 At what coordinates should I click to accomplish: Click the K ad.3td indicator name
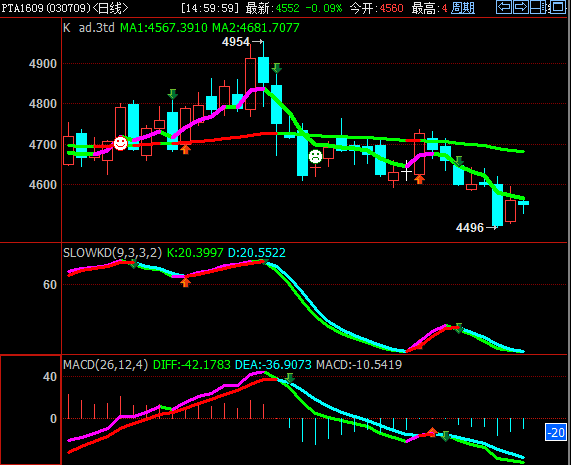pyautogui.click(x=89, y=28)
